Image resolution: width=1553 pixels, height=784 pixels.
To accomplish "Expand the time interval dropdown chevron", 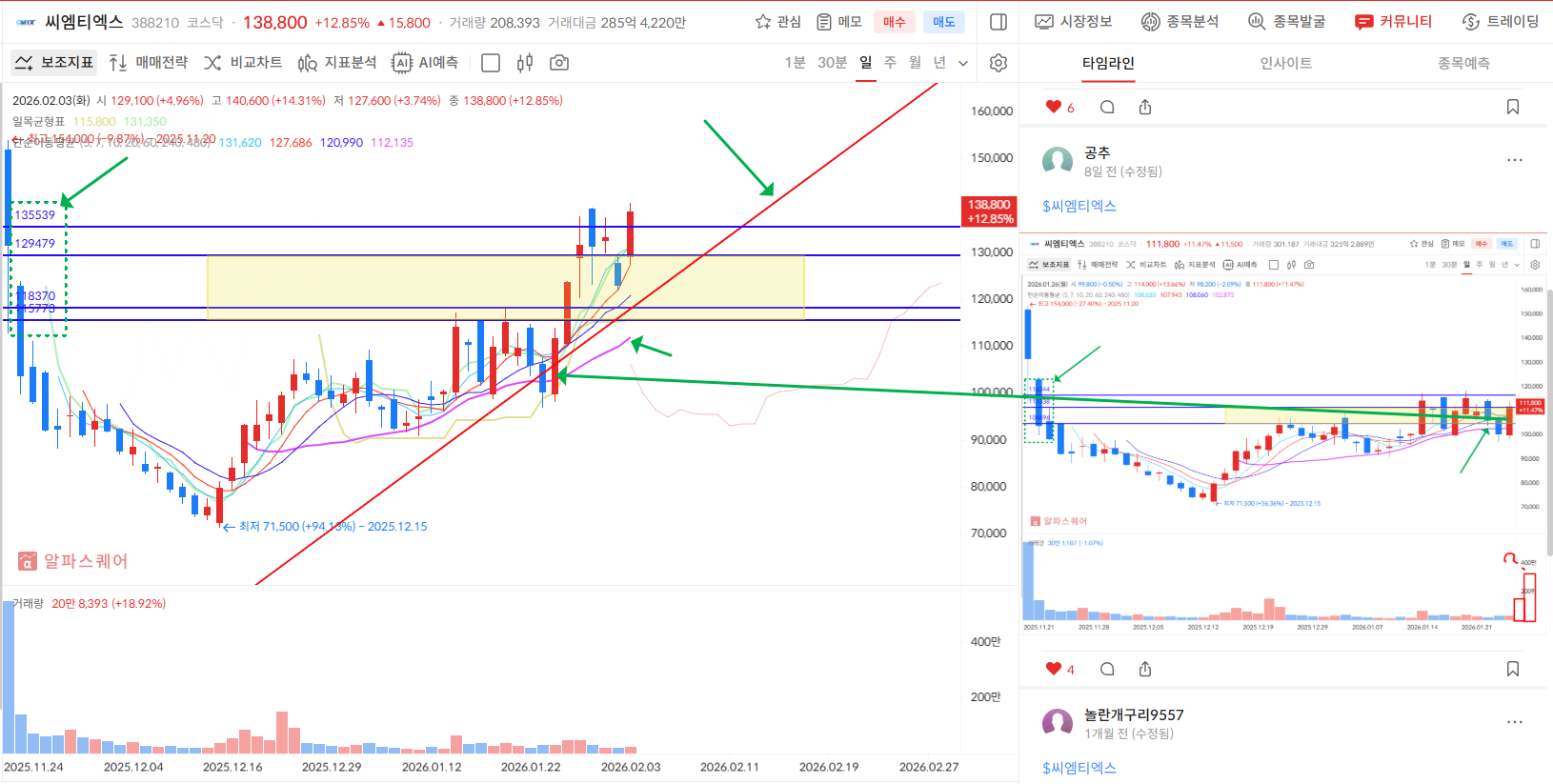I will click(x=963, y=63).
